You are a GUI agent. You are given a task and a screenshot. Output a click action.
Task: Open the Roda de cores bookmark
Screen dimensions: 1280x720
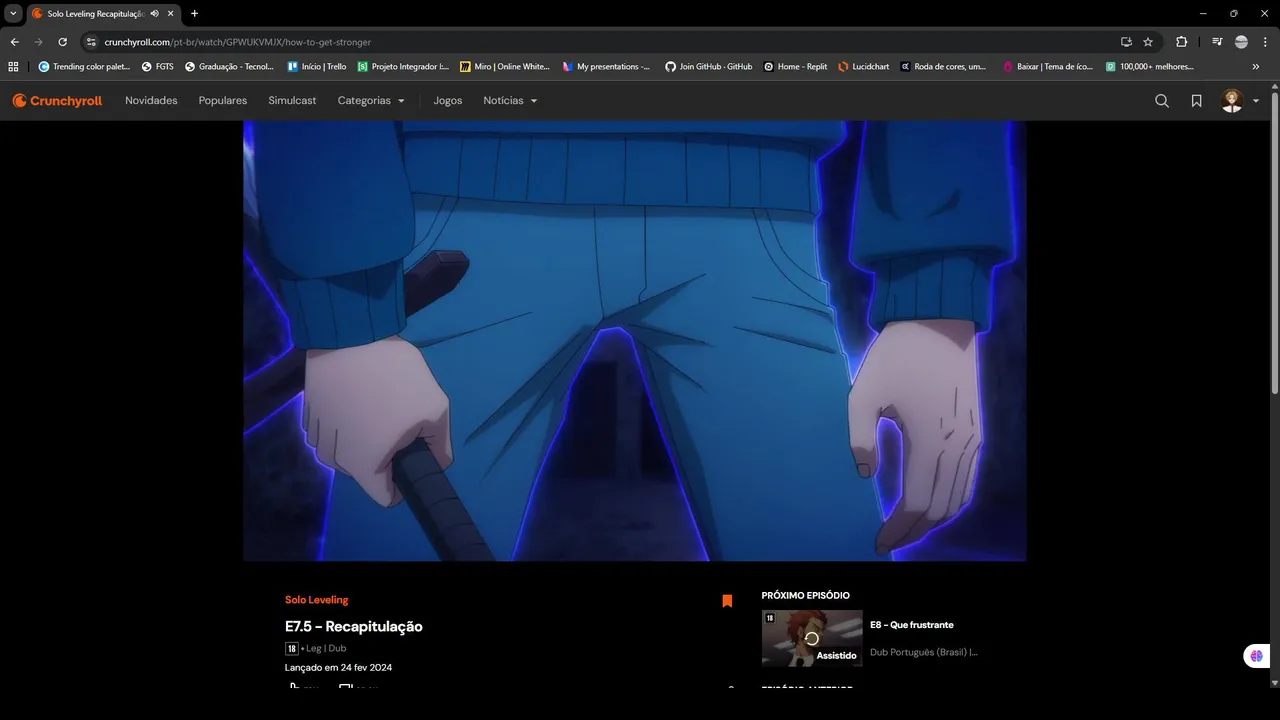tap(943, 67)
